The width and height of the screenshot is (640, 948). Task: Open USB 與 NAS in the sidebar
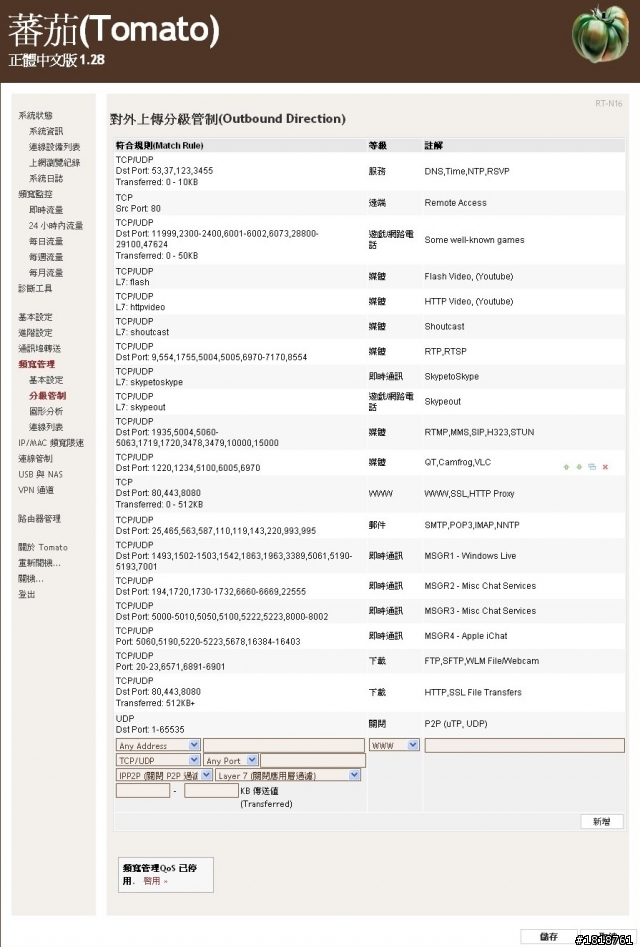coord(40,474)
